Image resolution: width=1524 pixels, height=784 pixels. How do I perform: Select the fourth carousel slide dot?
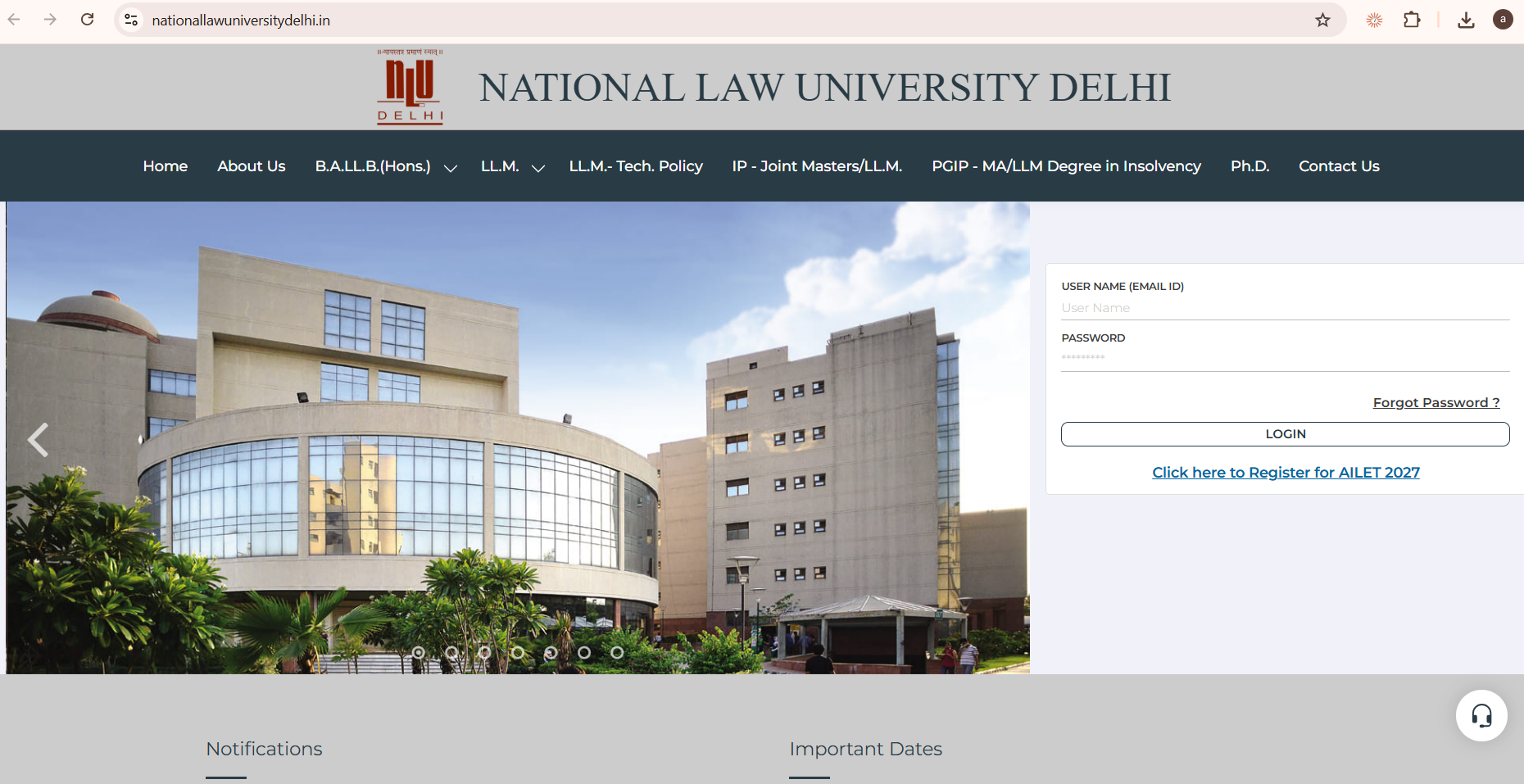[x=518, y=653]
